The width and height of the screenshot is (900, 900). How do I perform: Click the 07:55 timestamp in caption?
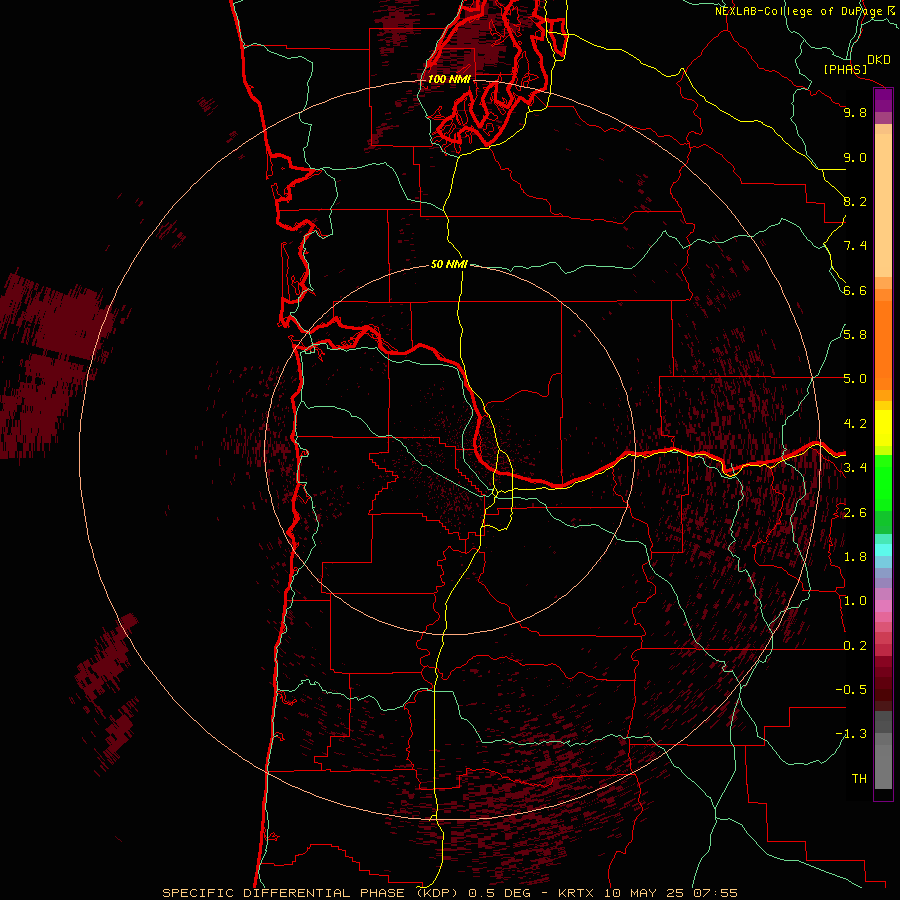(x=715, y=893)
